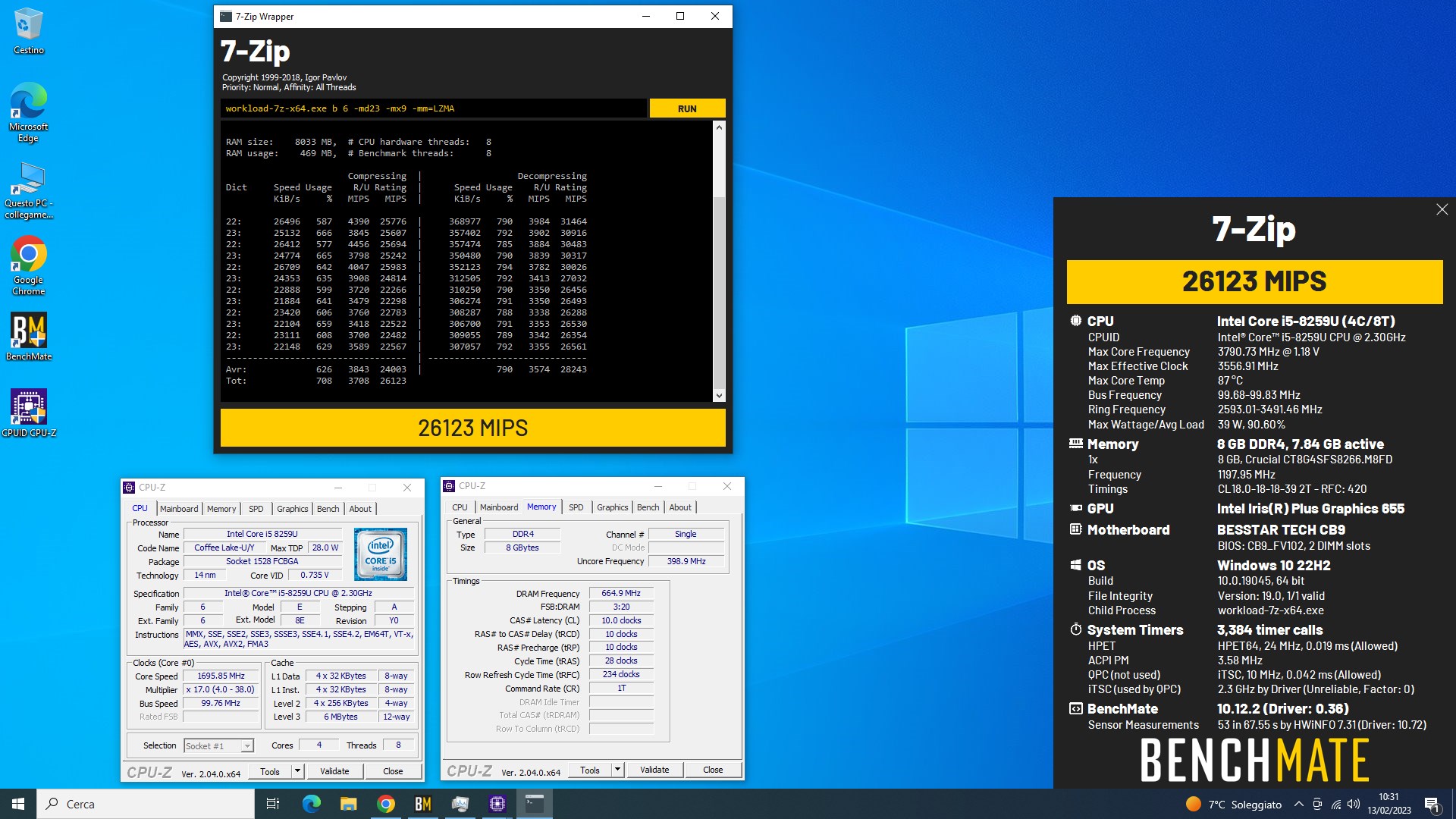Open Graphics tab in left CPU-Z
Image resolution: width=1456 pixels, height=819 pixels.
click(x=292, y=509)
